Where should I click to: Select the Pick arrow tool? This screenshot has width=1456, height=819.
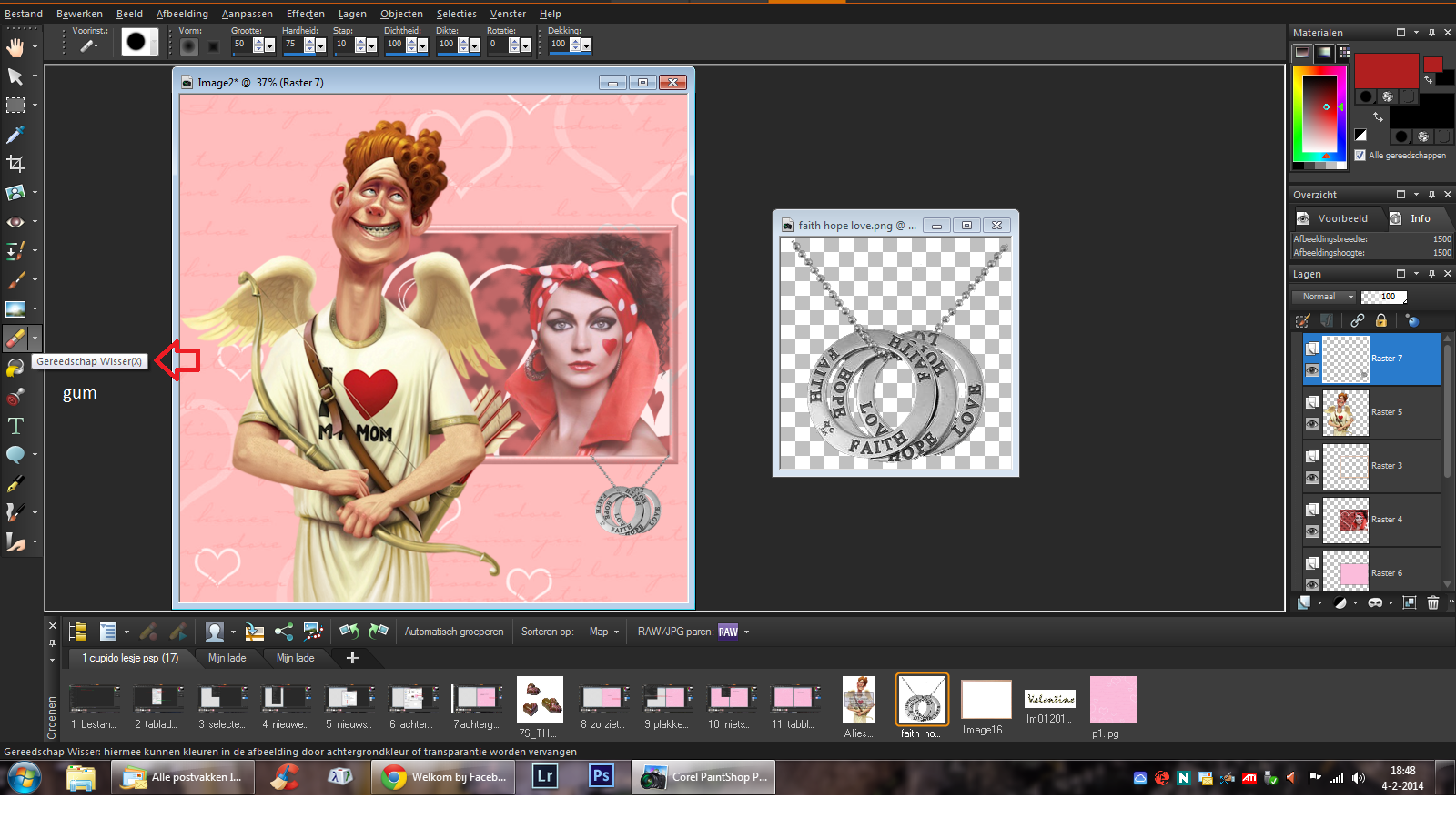15,76
